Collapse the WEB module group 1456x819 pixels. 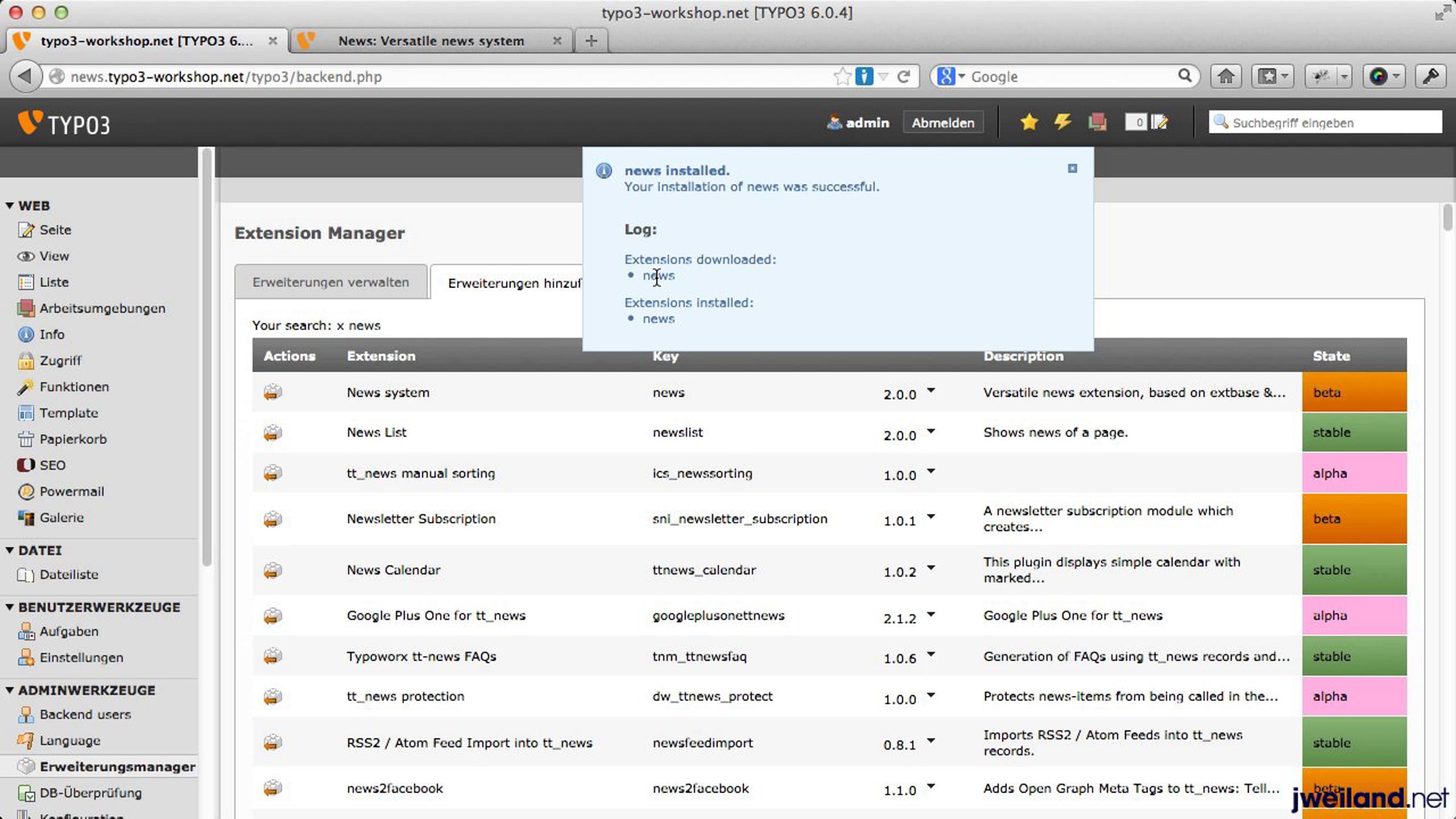[10, 206]
